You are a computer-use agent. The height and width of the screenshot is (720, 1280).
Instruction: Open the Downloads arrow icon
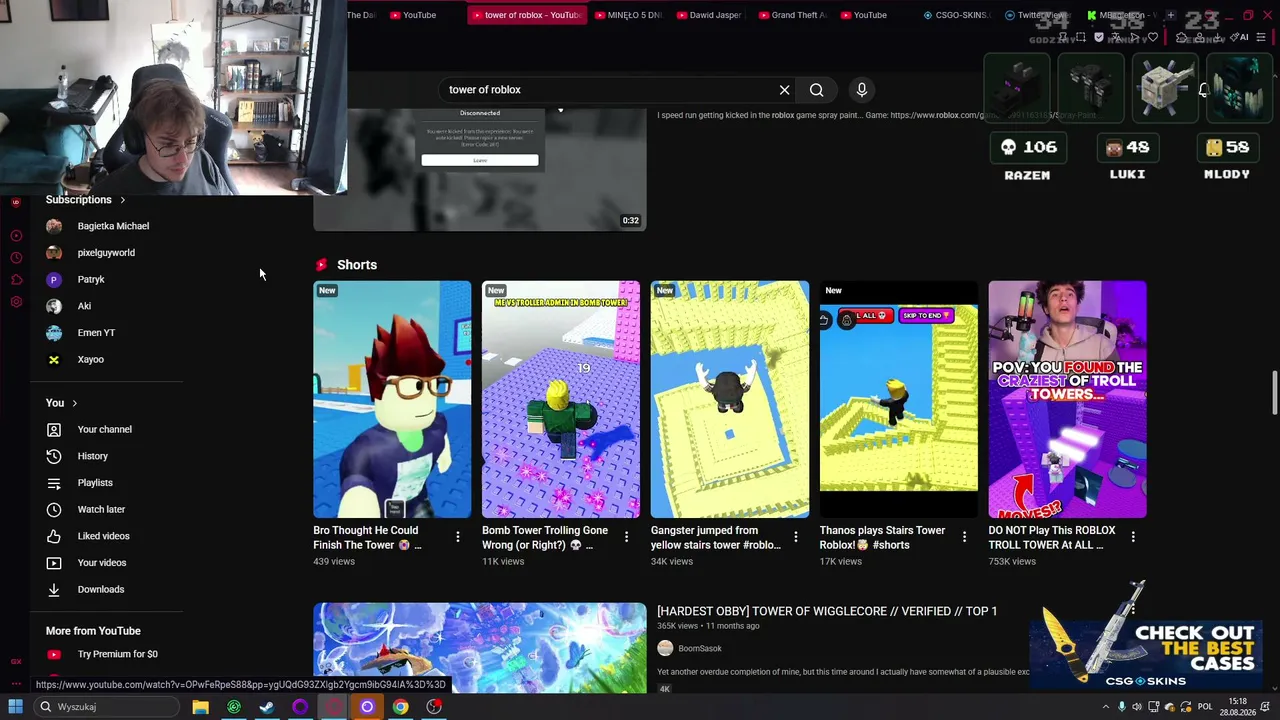coord(54,590)
